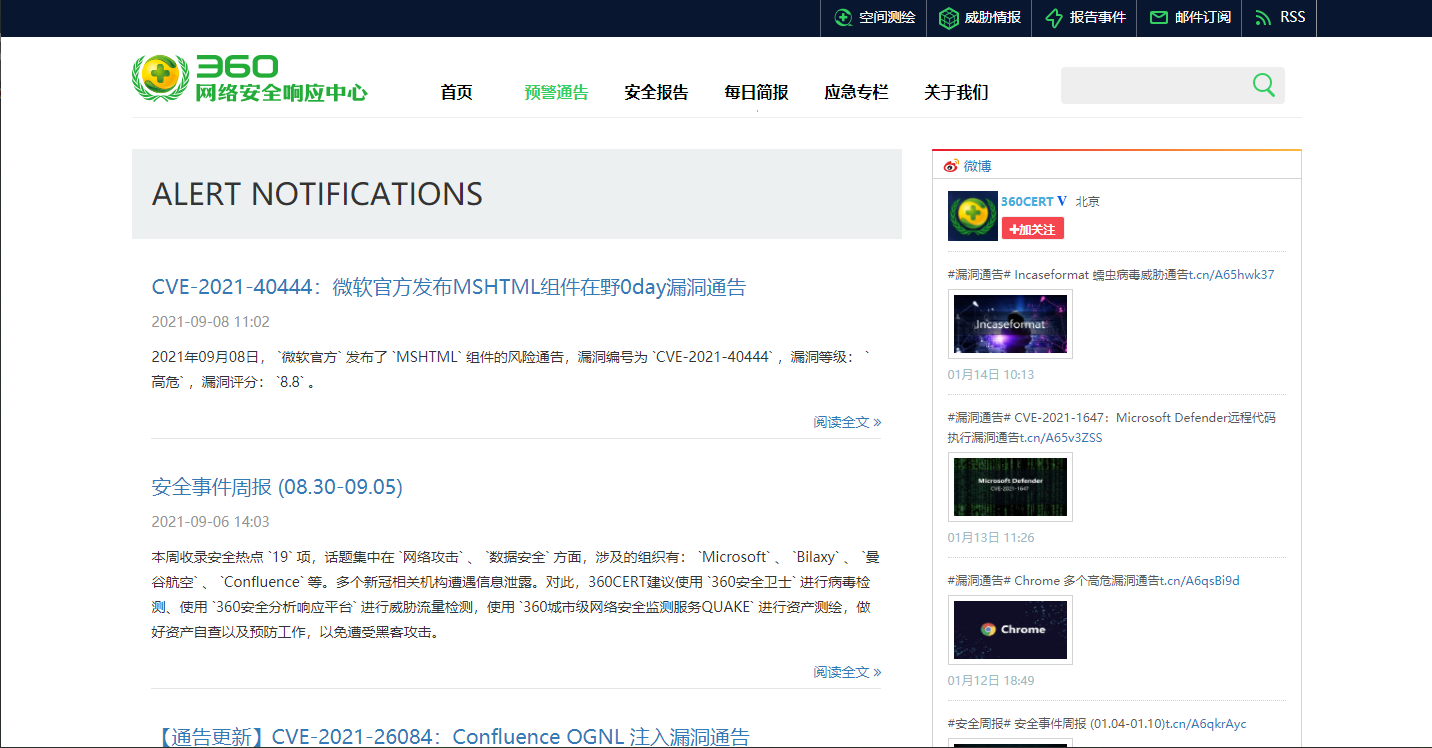Open the 安全报告 menu item

pyautogui.click(x=656, y=92)
